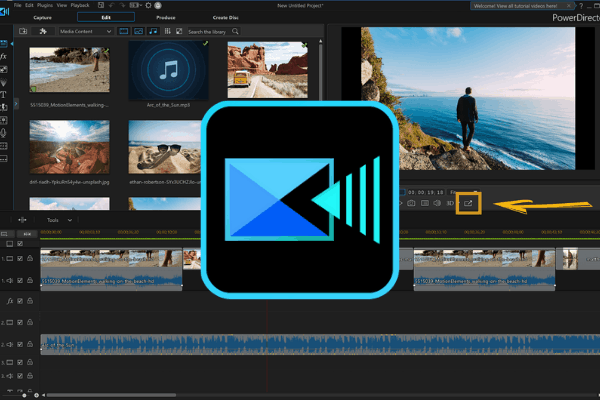Viewport: 600px width, 400px height.
Task: Switch to the Produce tab
Action: (x=166, y=18)
